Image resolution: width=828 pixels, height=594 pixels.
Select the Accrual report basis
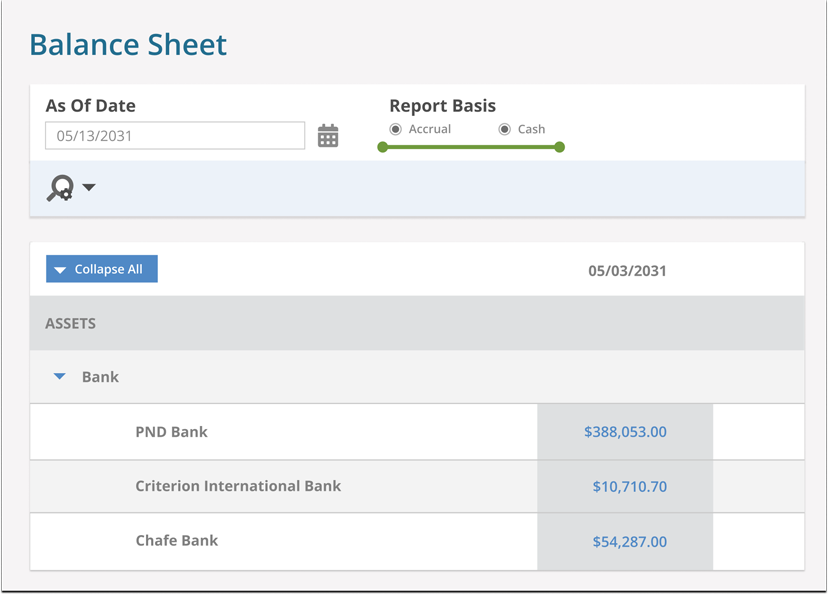coord(396,129)
